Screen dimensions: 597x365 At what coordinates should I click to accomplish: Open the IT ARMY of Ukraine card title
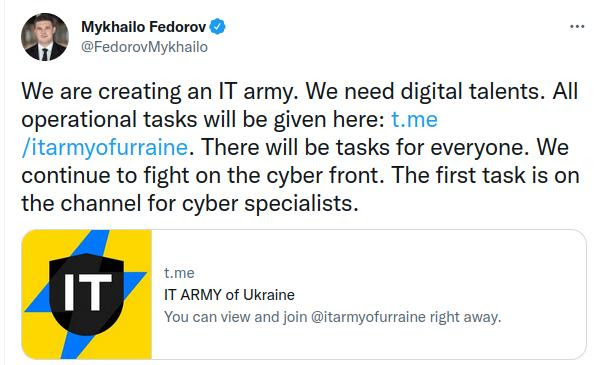(x=229, y=295)
